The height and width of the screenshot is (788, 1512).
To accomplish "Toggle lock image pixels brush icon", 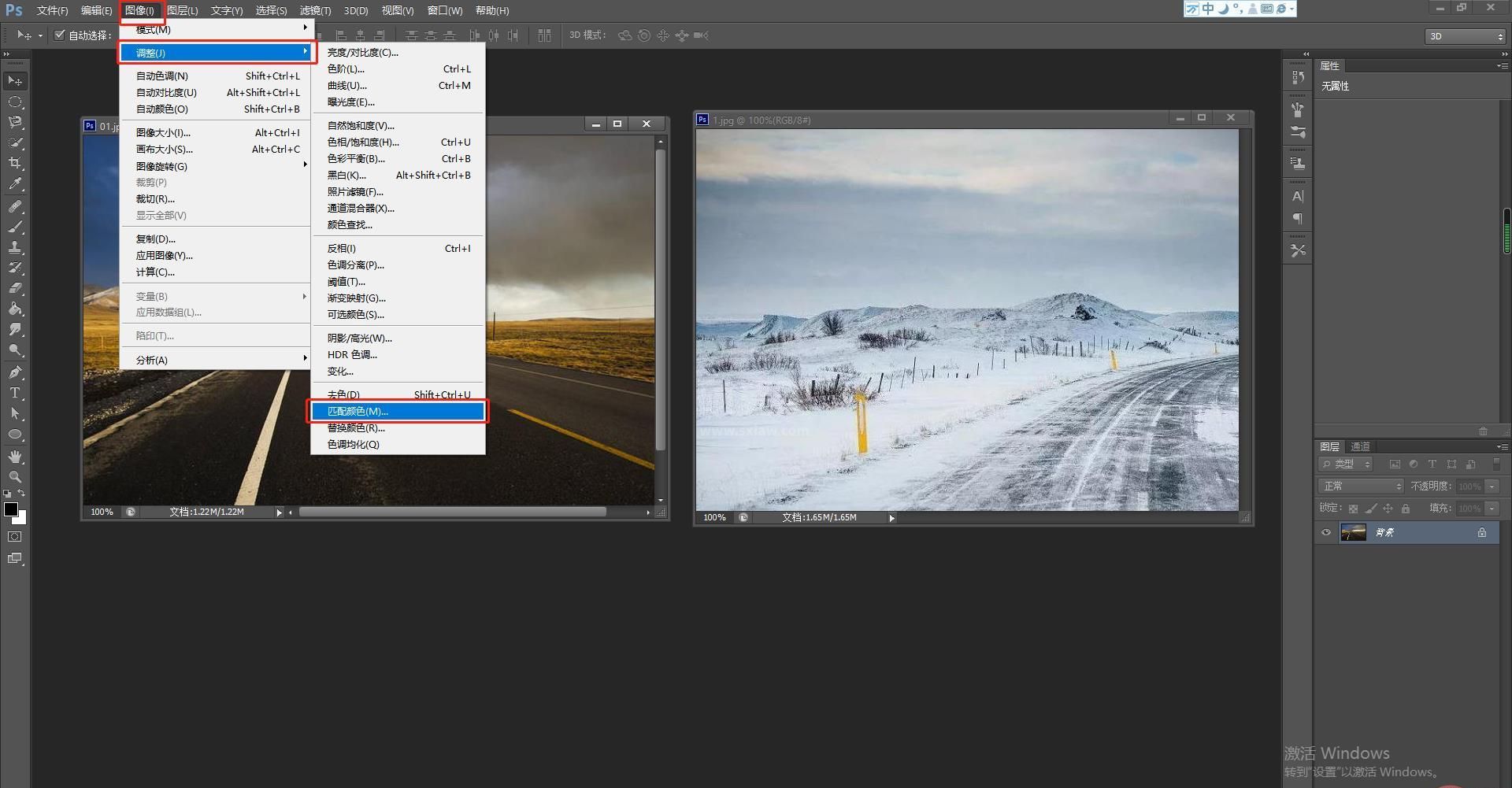I will tap(1371, 509).
